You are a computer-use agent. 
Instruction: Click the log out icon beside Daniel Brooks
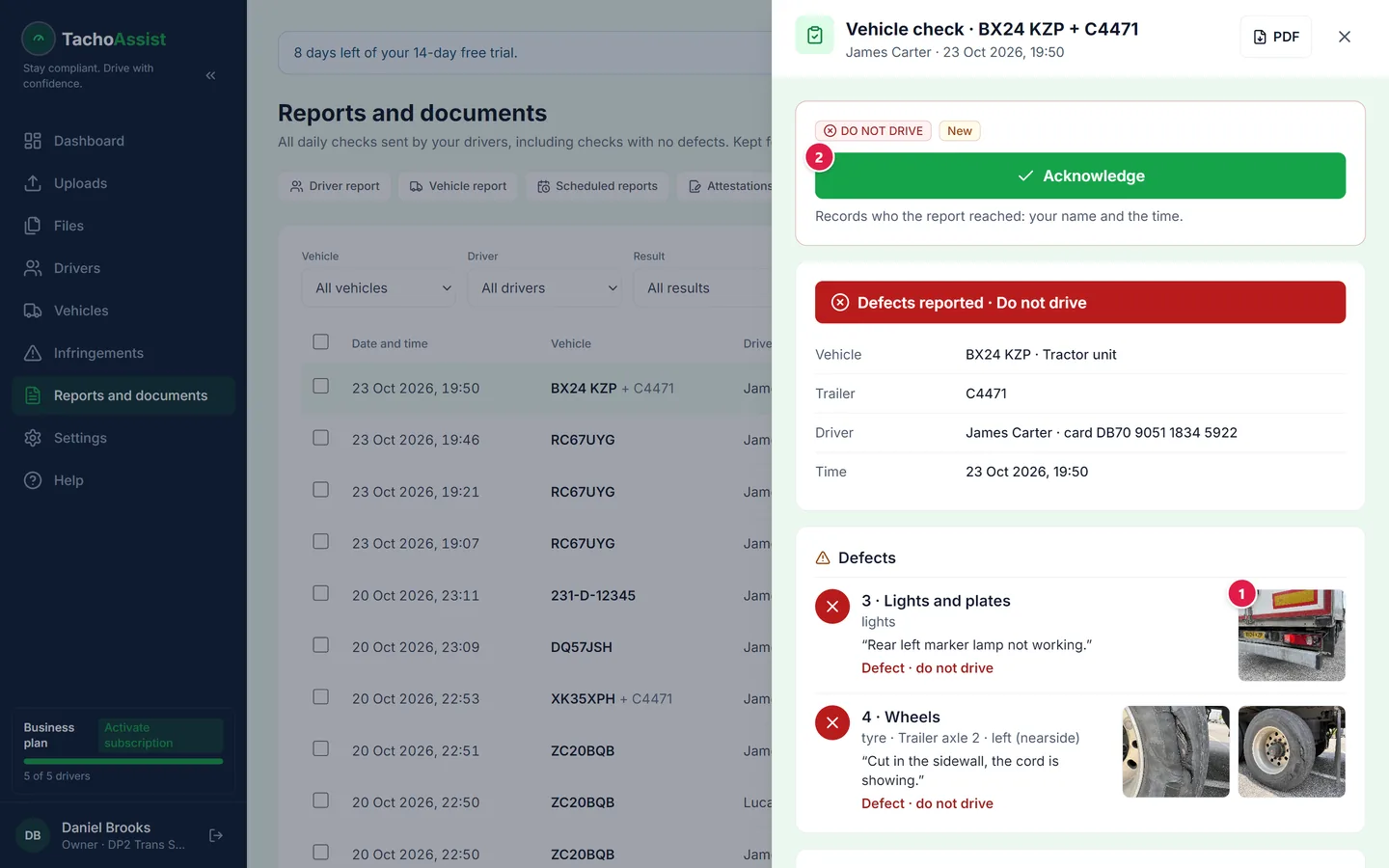[x=216, y=835]
